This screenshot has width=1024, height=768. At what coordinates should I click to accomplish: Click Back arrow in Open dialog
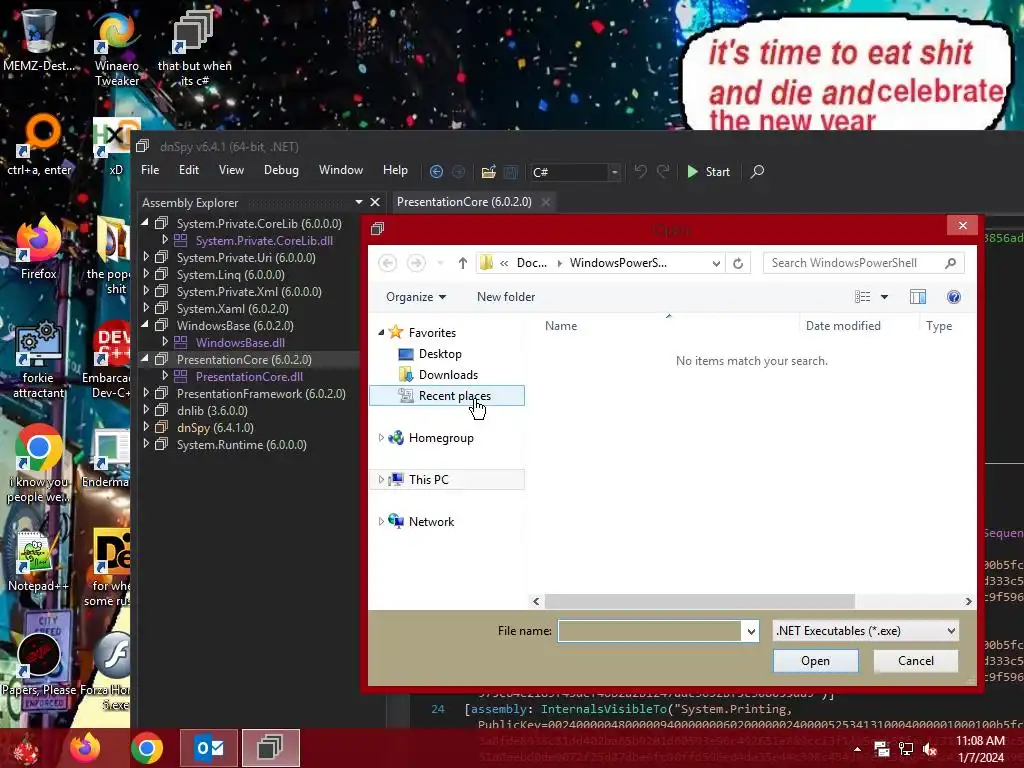pos(387,263)
